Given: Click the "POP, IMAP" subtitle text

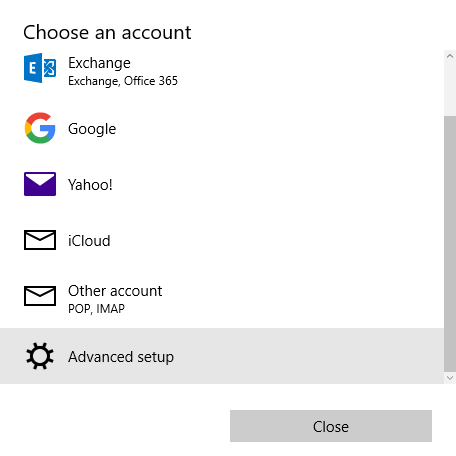Looking at the screenshot, I should [x=96, y=309].
